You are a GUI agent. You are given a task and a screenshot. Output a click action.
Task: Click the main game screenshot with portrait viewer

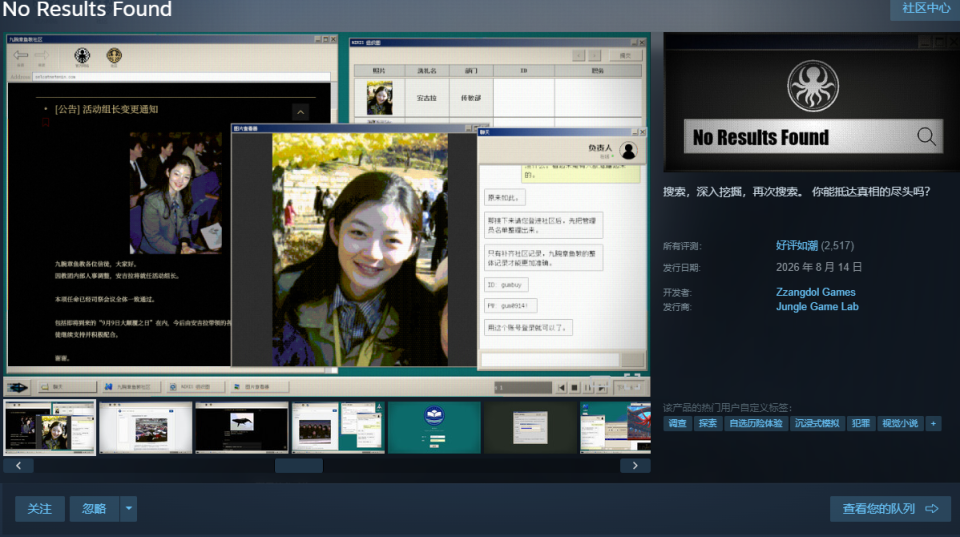[327, 214]
